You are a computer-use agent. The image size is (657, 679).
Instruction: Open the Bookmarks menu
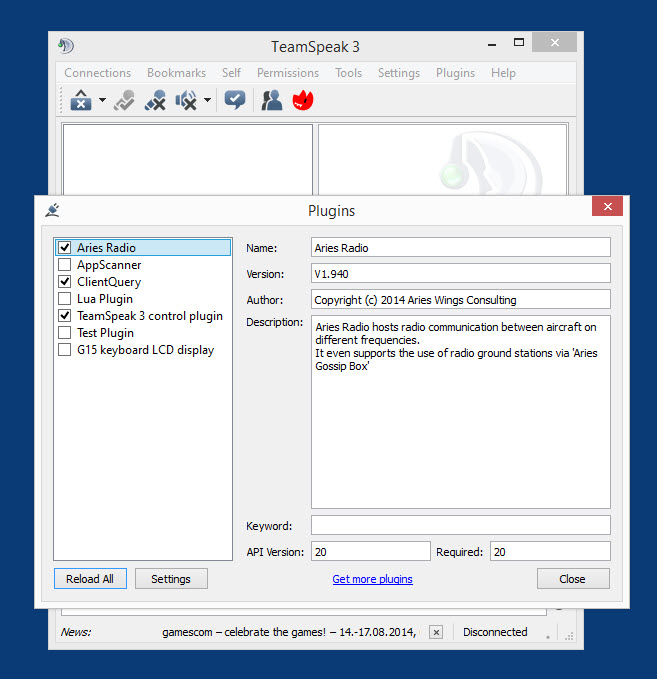point(176,73)
